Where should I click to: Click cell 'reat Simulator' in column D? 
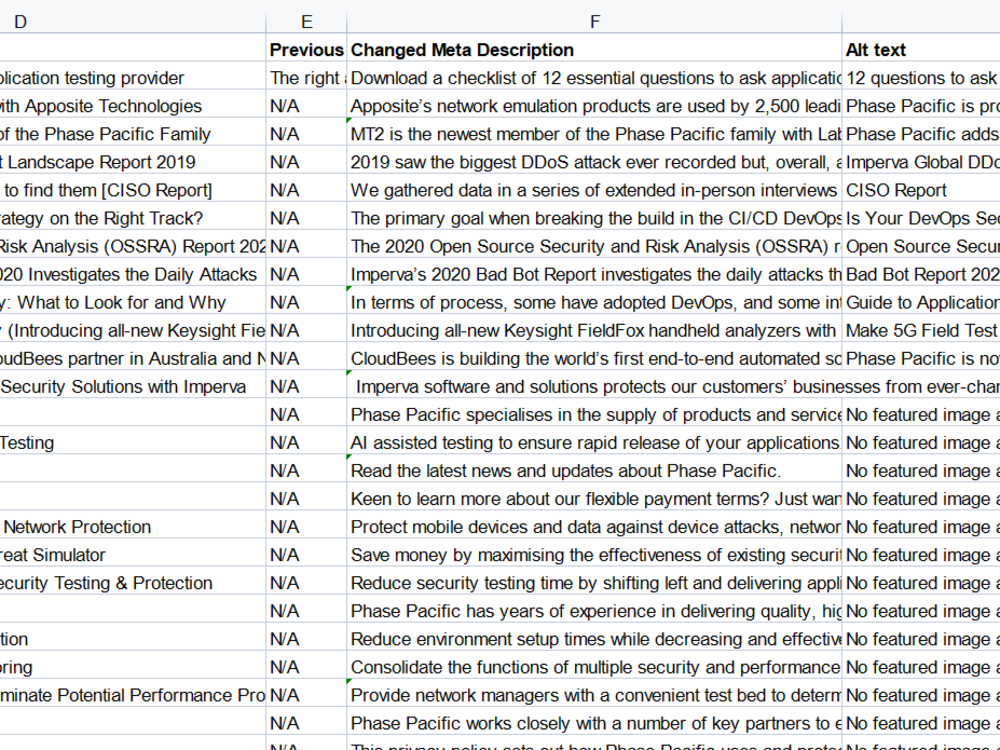point(133,555)
